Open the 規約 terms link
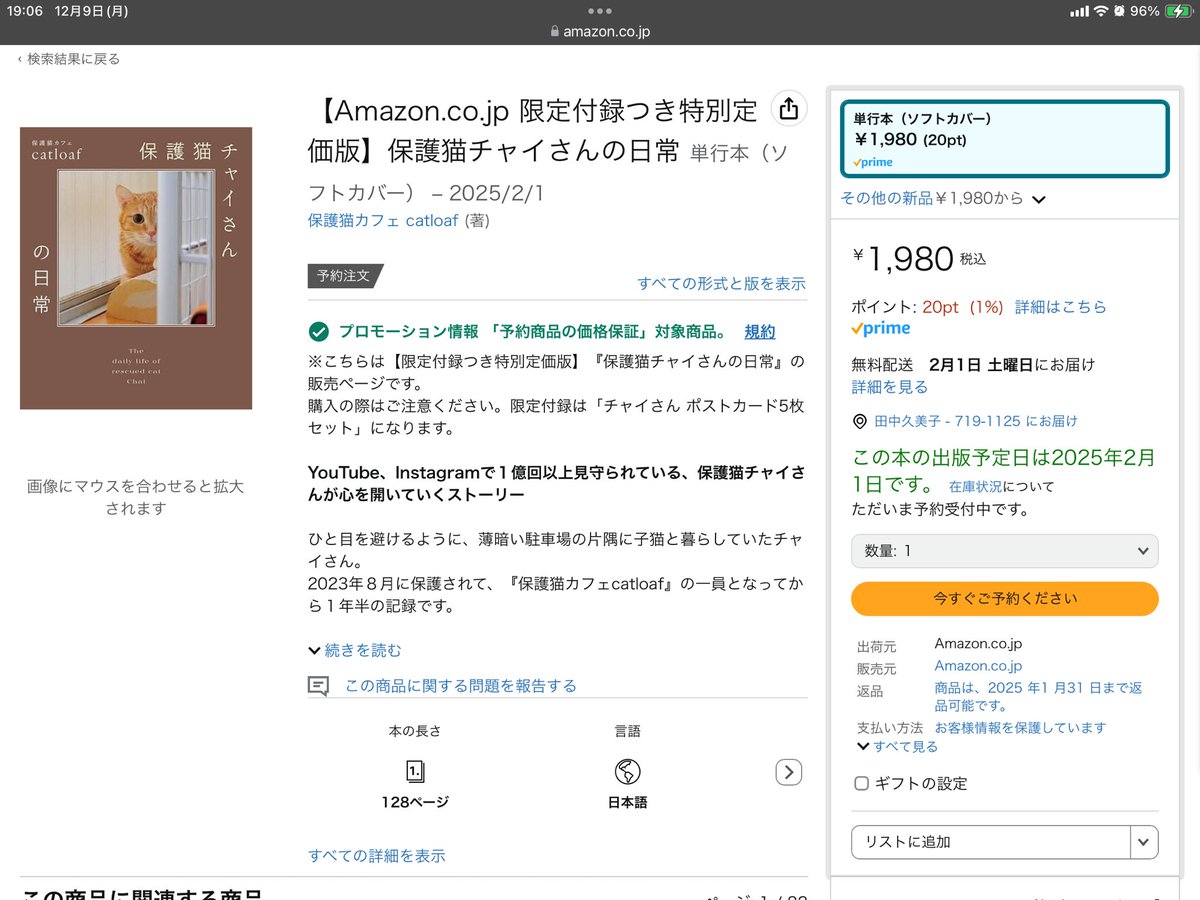 pyautogui.click(x=760, y=332)
